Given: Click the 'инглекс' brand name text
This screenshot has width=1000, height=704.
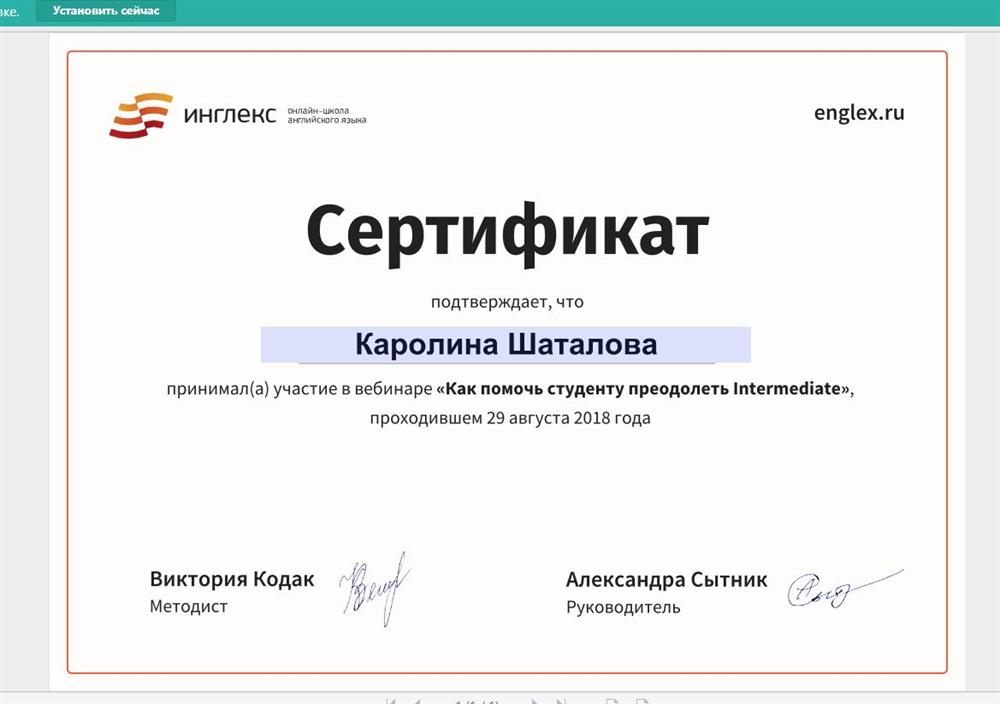Looking at the screenshot, I should [230, 115].
